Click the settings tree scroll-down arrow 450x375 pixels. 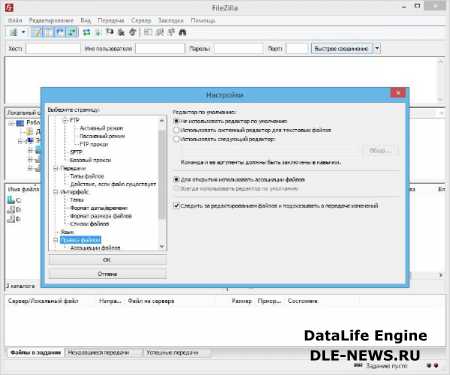[162, 247]
